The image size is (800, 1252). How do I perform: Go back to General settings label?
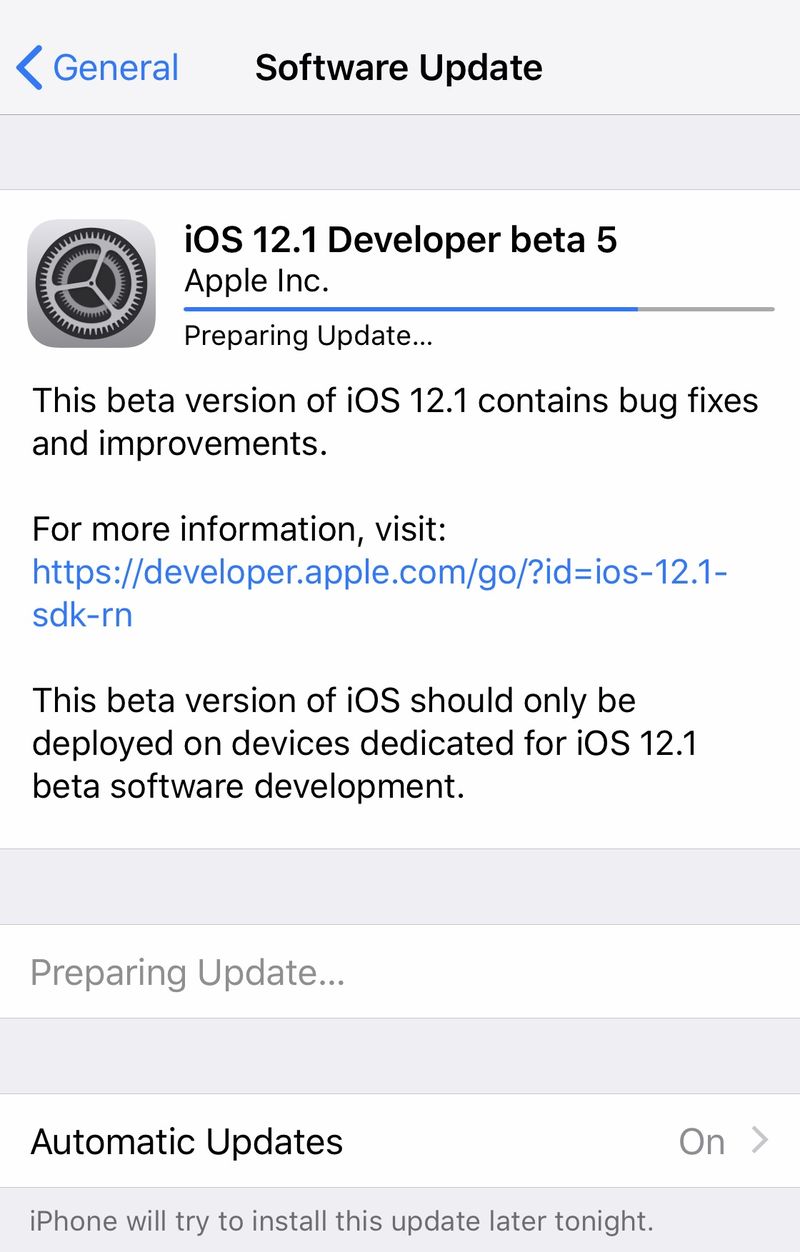pos(115,68)
